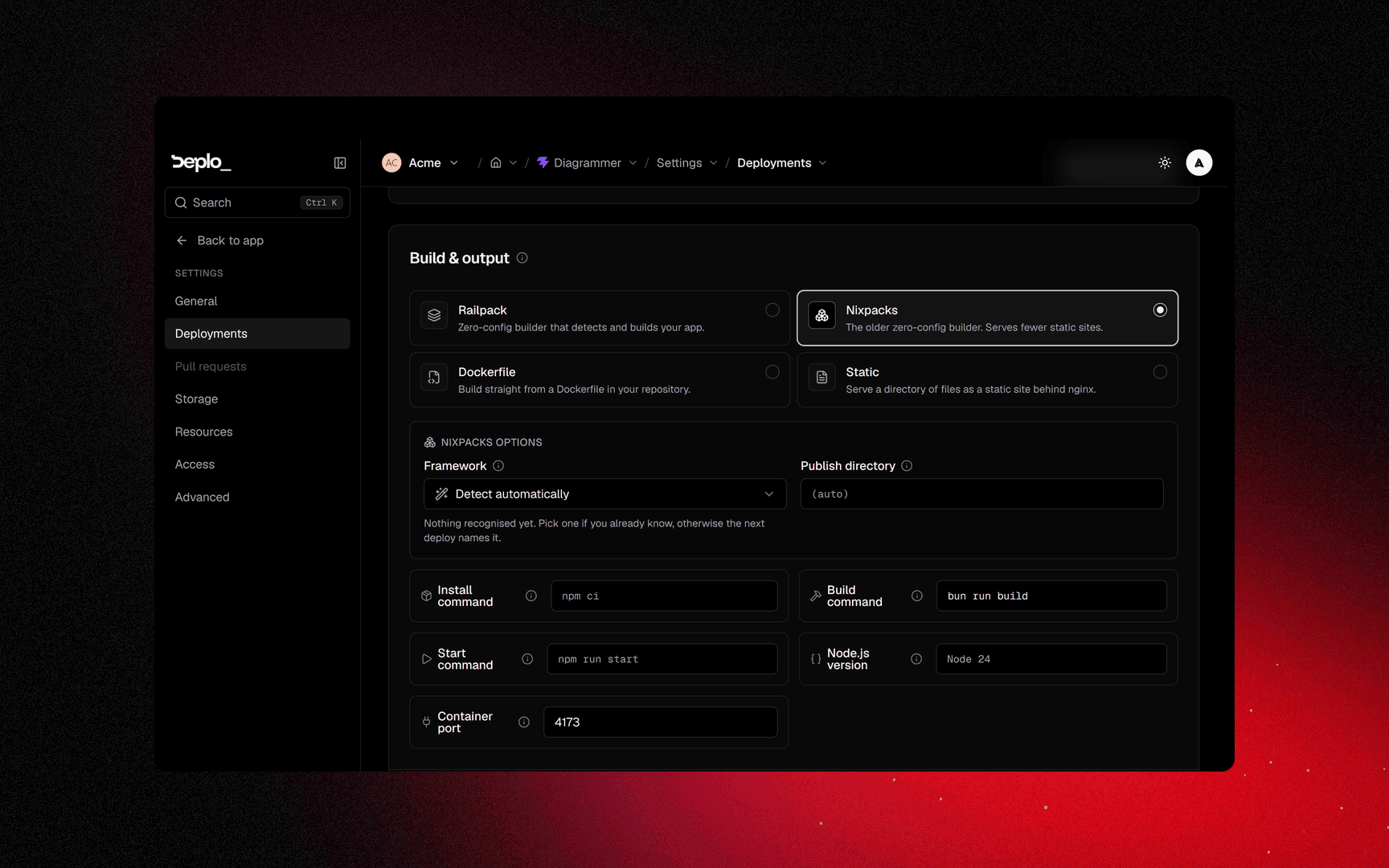This screenshot has height=868, width=1389.
Task: Go to Access settings
Action: coord(257,465)
